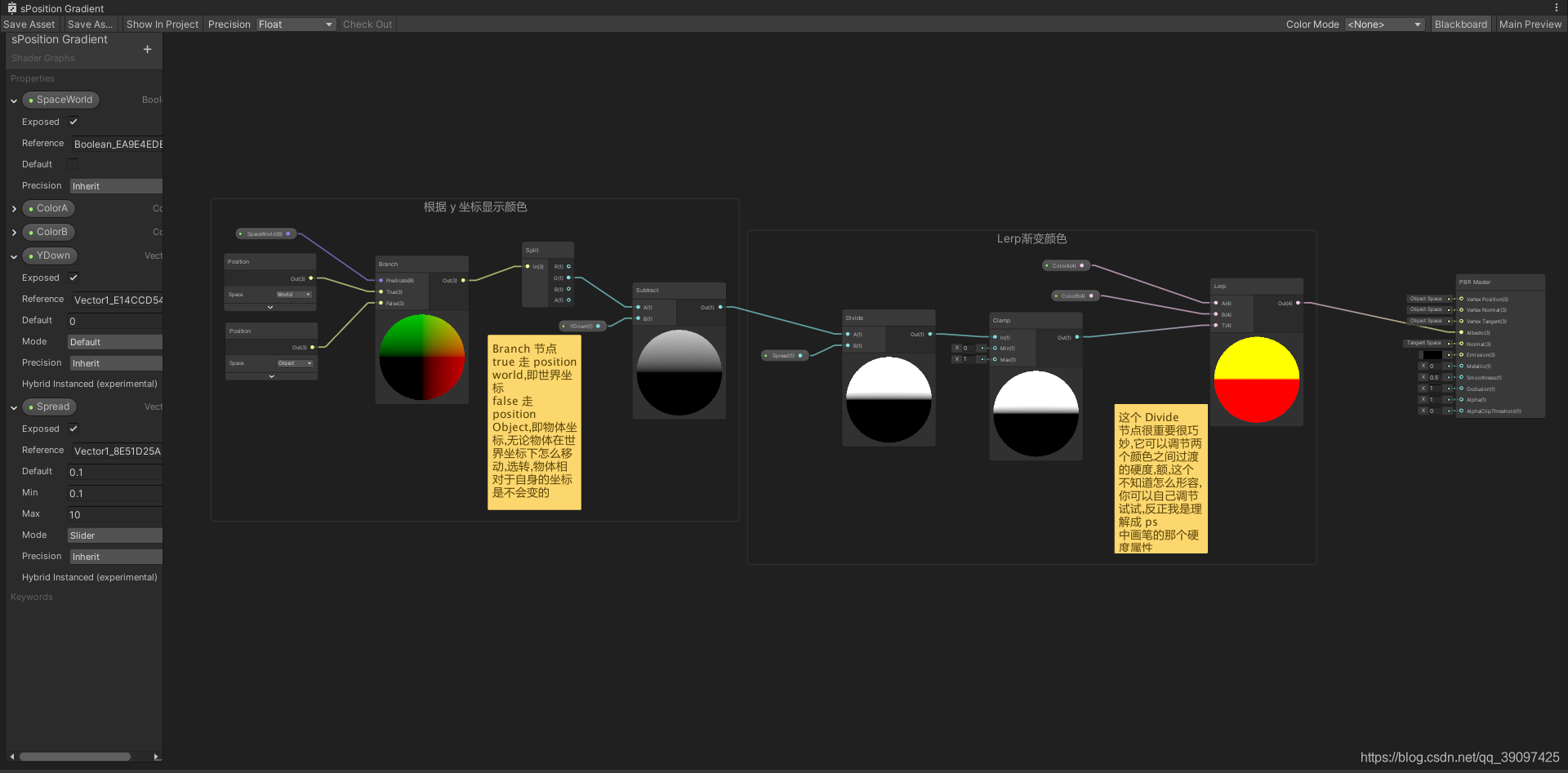Open the SpaceWorld Precision Inherit dropdown

[115, 186]
